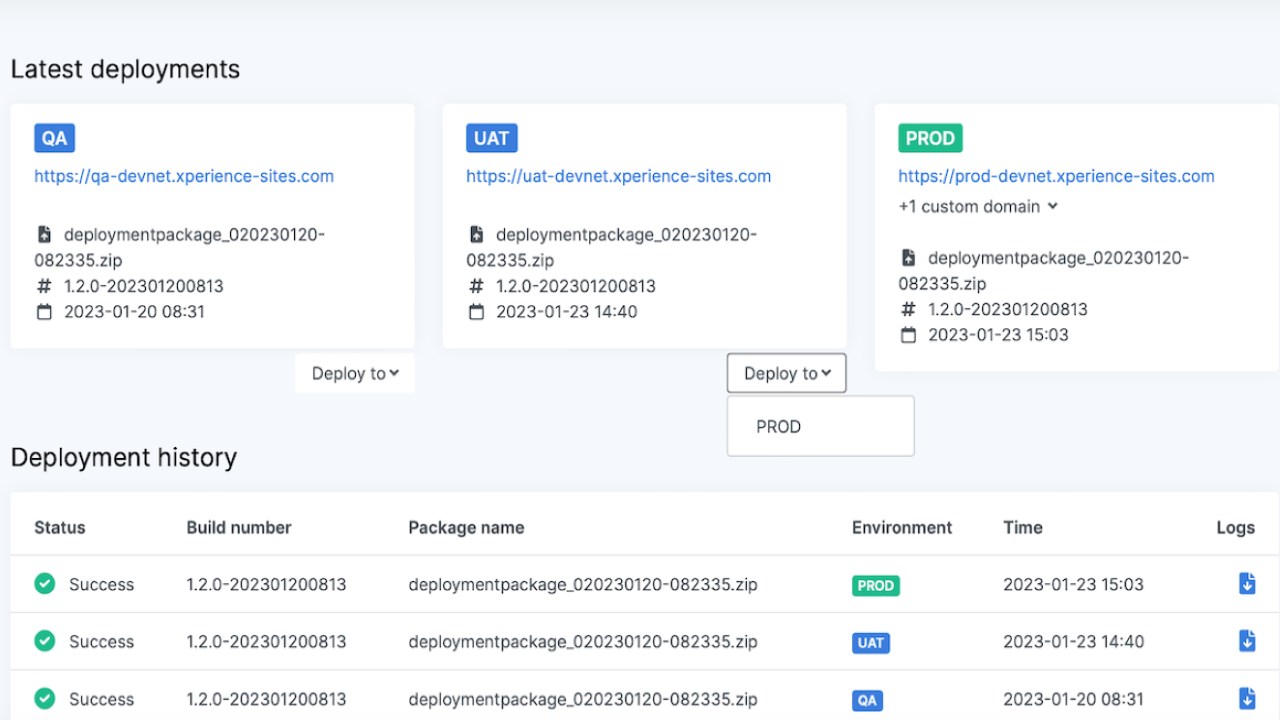Viewport: 1280px width, 720px height.
Task: Expand the +1 custom domain list
Action: click(978, 207)
